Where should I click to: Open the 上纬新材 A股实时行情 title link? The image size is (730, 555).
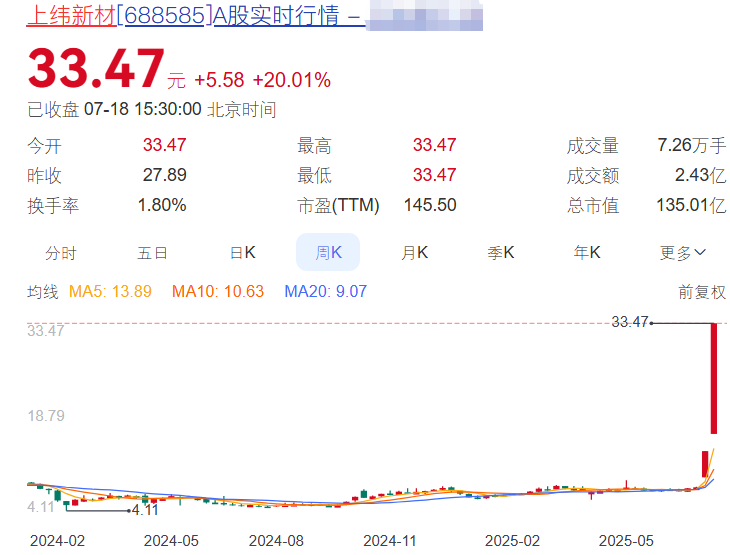coord(190,18)
